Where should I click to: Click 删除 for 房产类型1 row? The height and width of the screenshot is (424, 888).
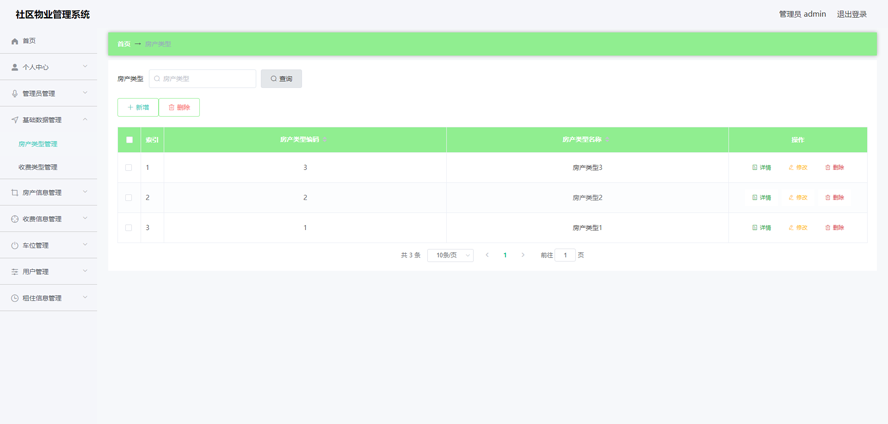point(835,228)
